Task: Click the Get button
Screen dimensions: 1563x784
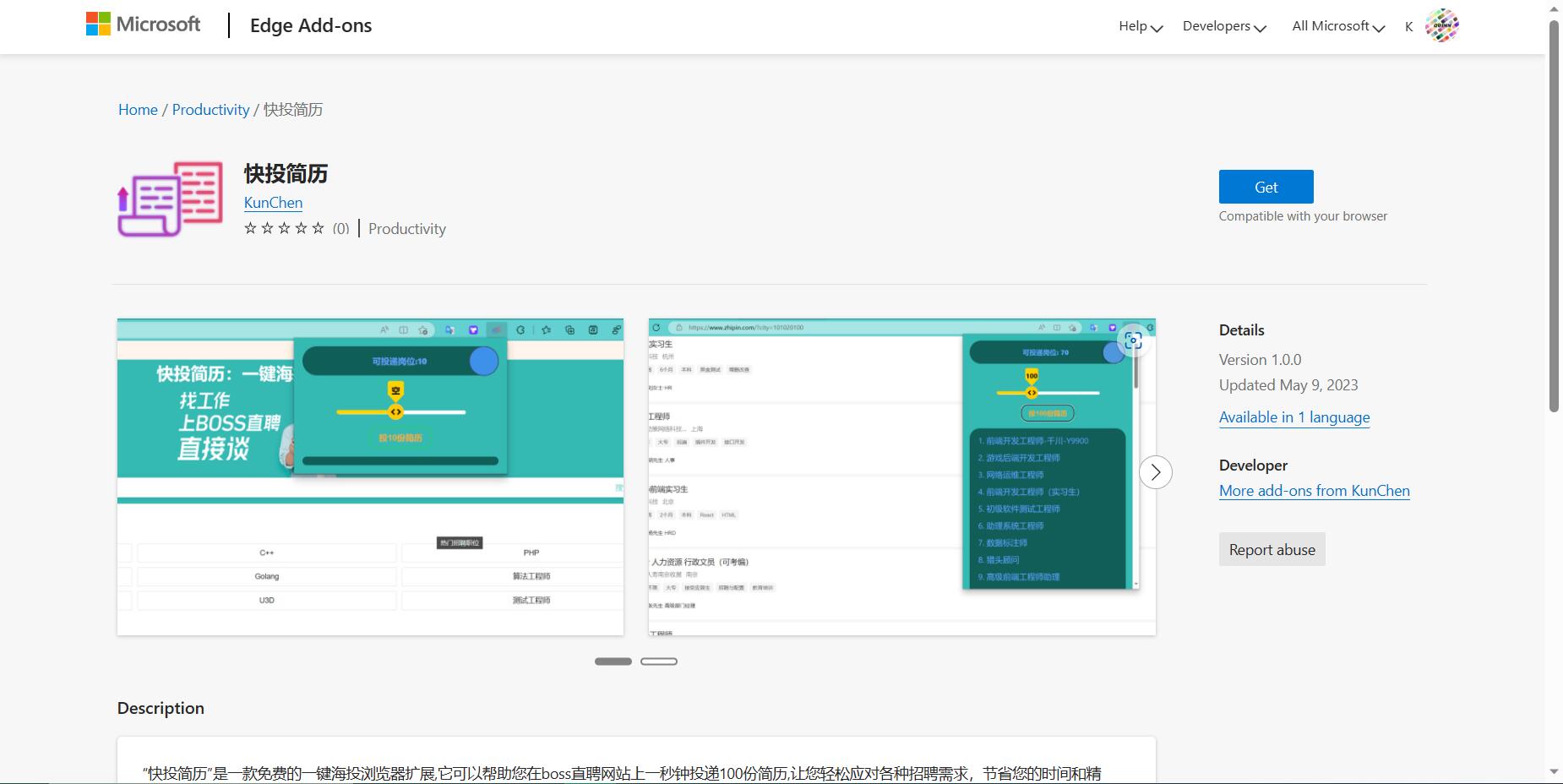Action: pos(1266,187)
